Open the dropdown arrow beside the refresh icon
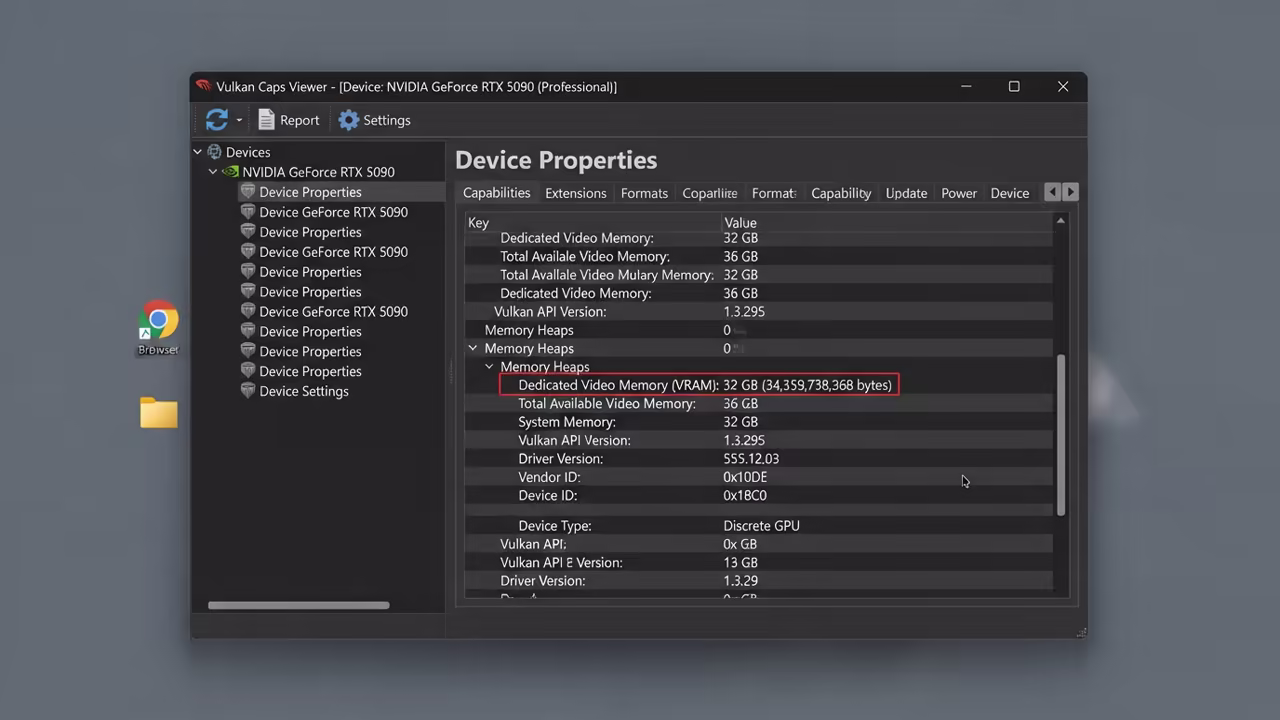Viewport: 1280px width, 720px height. tap(239, 121)
